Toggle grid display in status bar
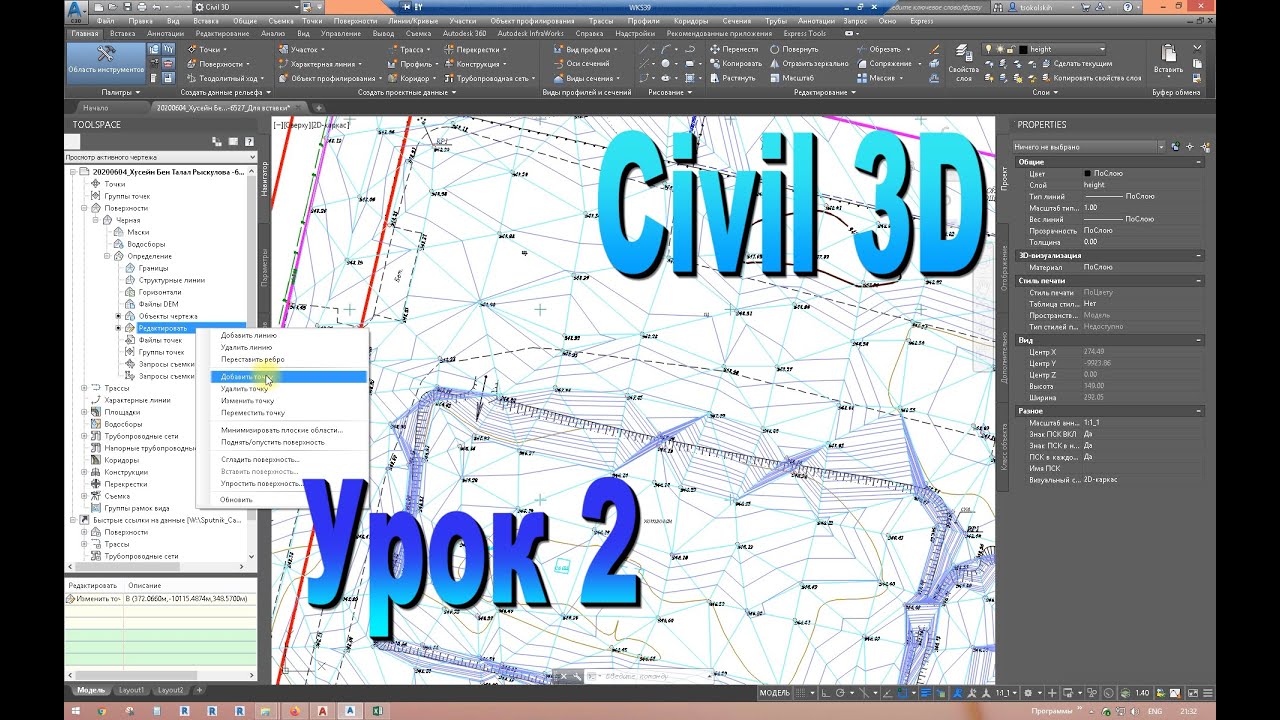 [x=799, y=692]
